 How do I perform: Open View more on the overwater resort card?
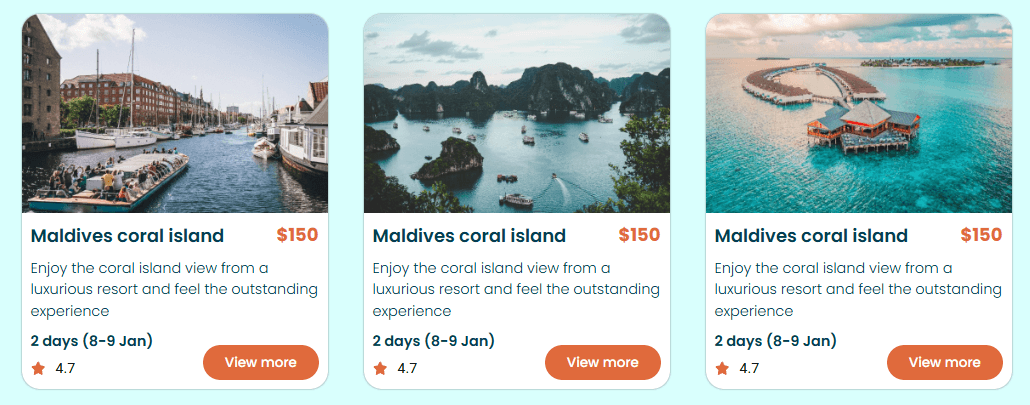coord(945,362)
